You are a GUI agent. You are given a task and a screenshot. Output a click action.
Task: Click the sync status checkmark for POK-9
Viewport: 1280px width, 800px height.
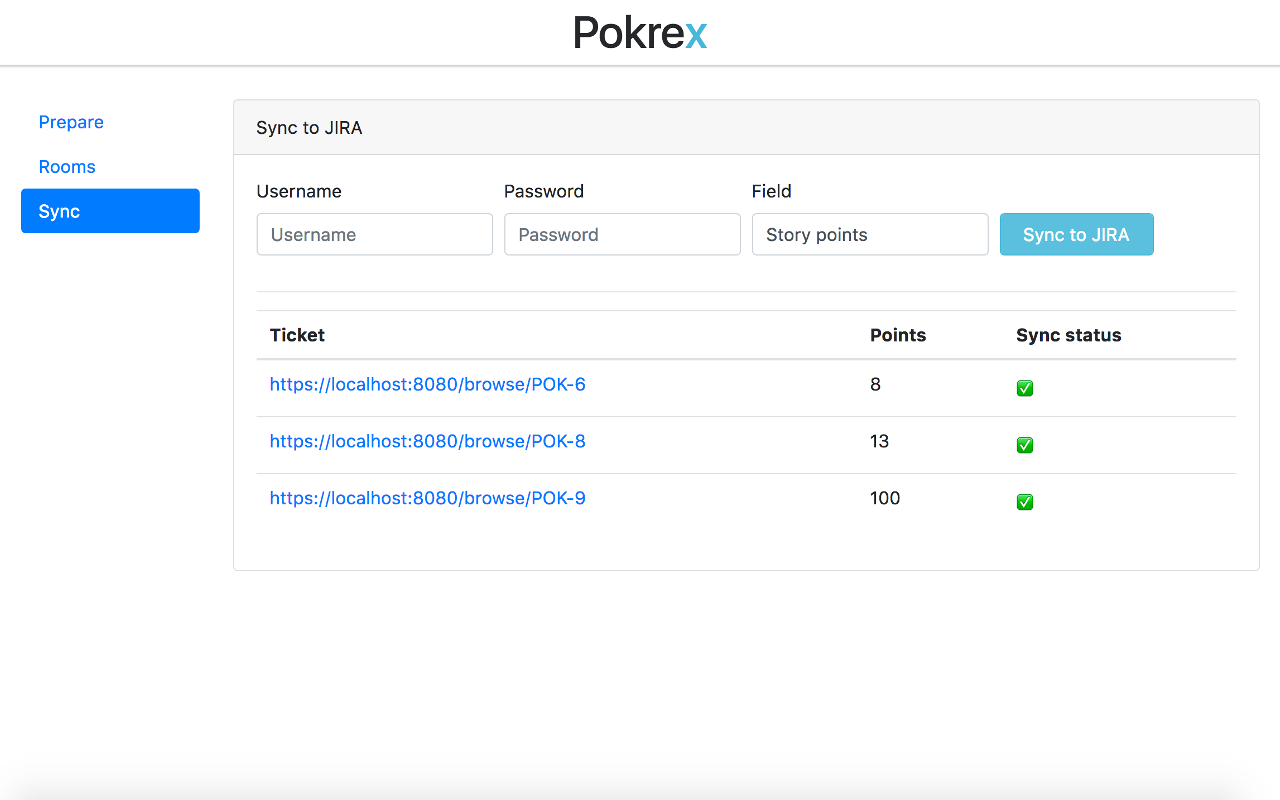1025,502
